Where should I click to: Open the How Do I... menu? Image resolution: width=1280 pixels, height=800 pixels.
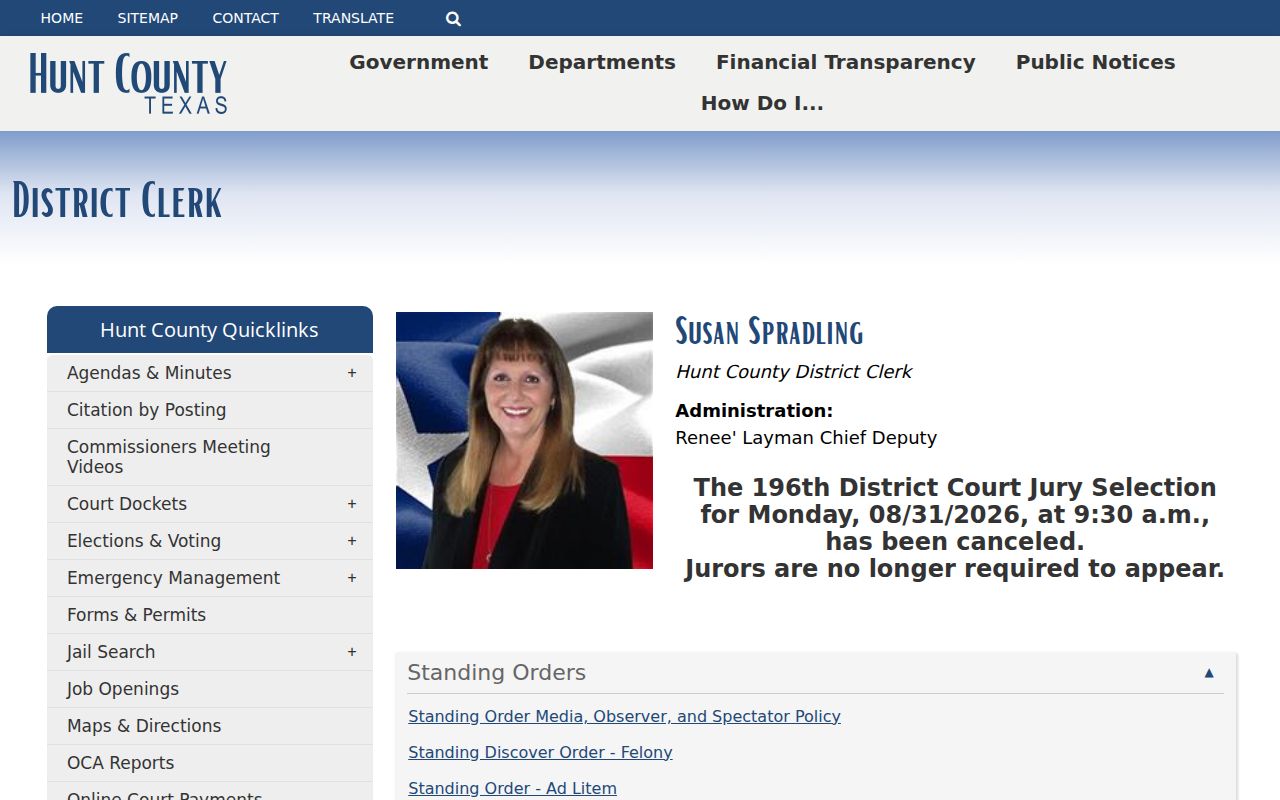coord(762,103)
